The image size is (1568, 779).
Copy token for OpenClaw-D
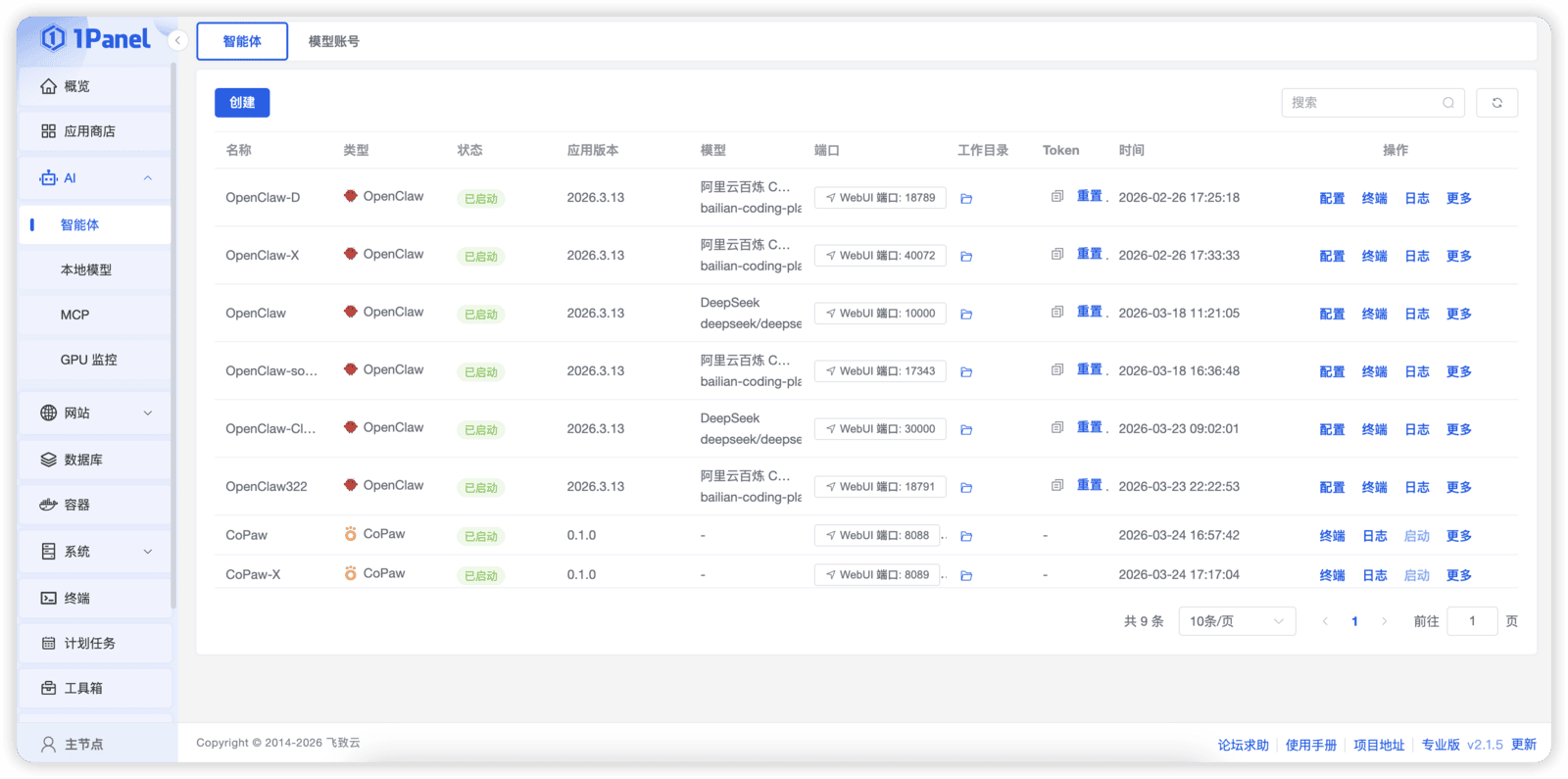(1057, 196)
